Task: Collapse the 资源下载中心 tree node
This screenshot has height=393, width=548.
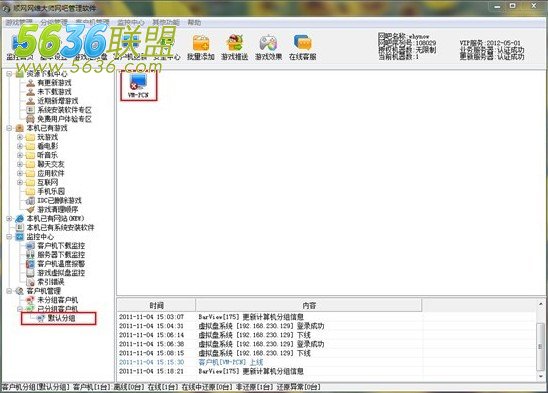Action: tap(9, 74)
